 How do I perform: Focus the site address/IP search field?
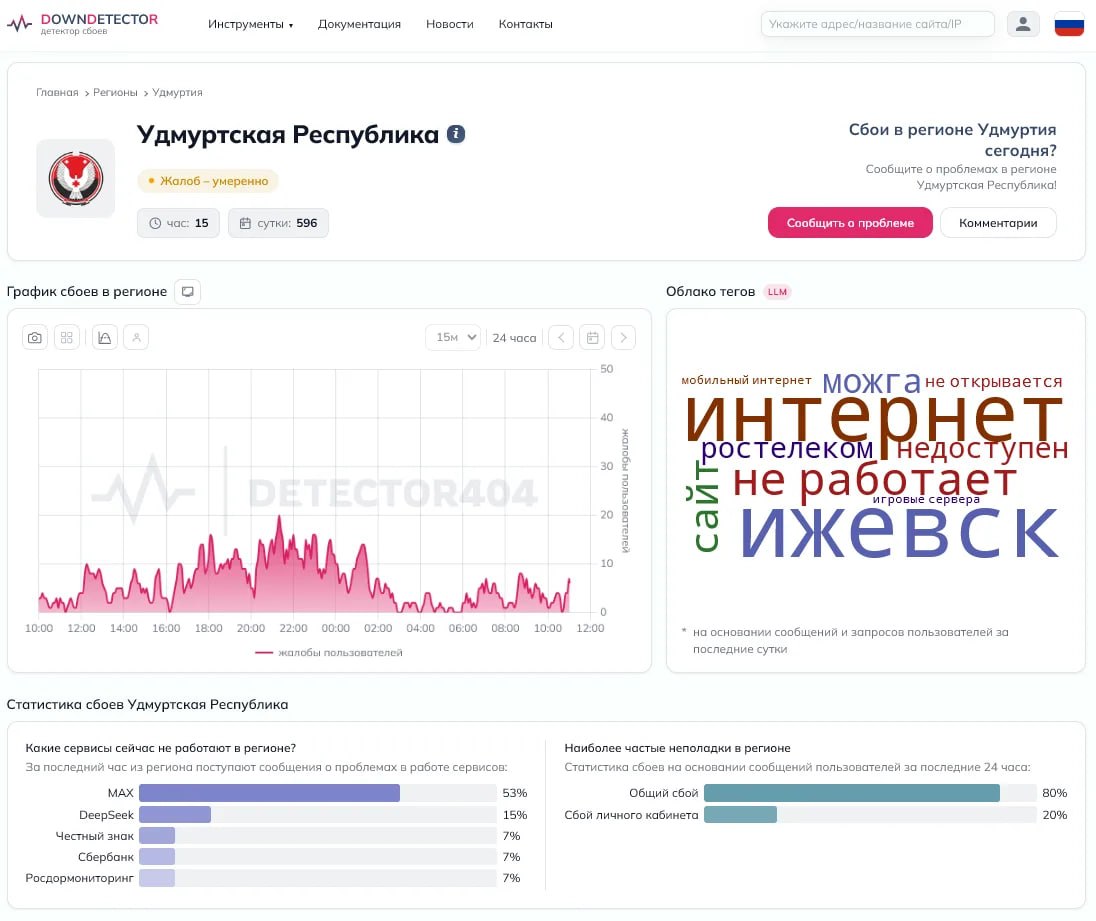pyautogui.click(x=877, y=24)
